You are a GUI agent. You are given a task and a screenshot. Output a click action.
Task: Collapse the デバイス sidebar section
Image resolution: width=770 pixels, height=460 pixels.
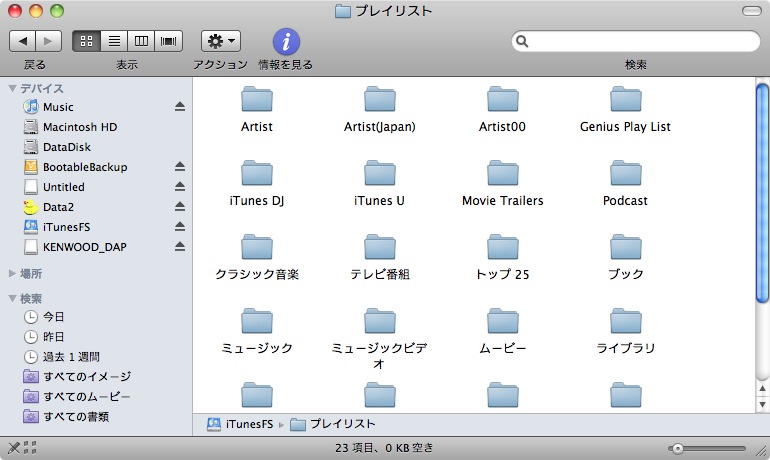pyautogui.click(x=12, y=88)
